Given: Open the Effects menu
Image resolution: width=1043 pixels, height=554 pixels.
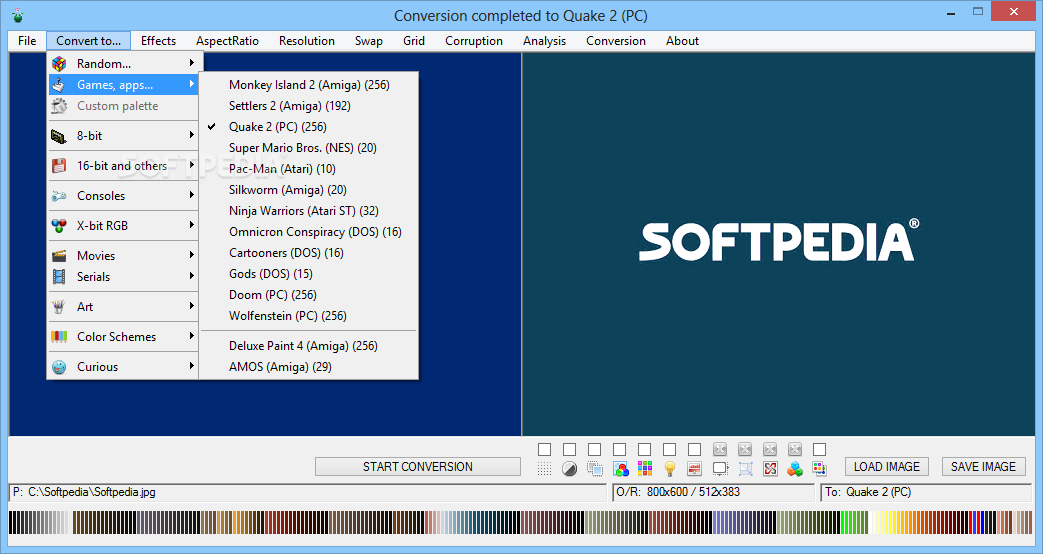Looking at the screenshot, I should [158, 41].
